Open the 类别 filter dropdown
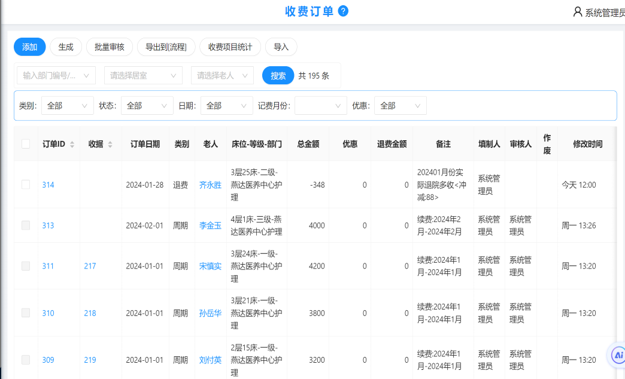 tap(67, 106)
